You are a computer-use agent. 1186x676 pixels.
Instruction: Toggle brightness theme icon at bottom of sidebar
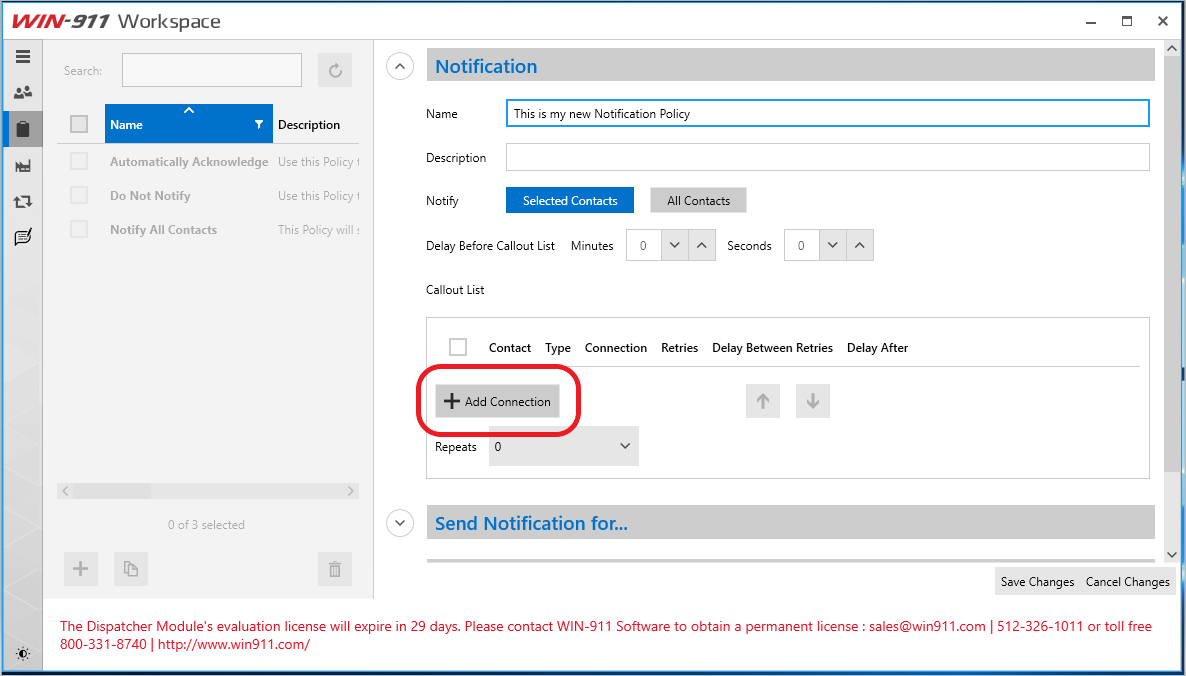coord(23,654)
